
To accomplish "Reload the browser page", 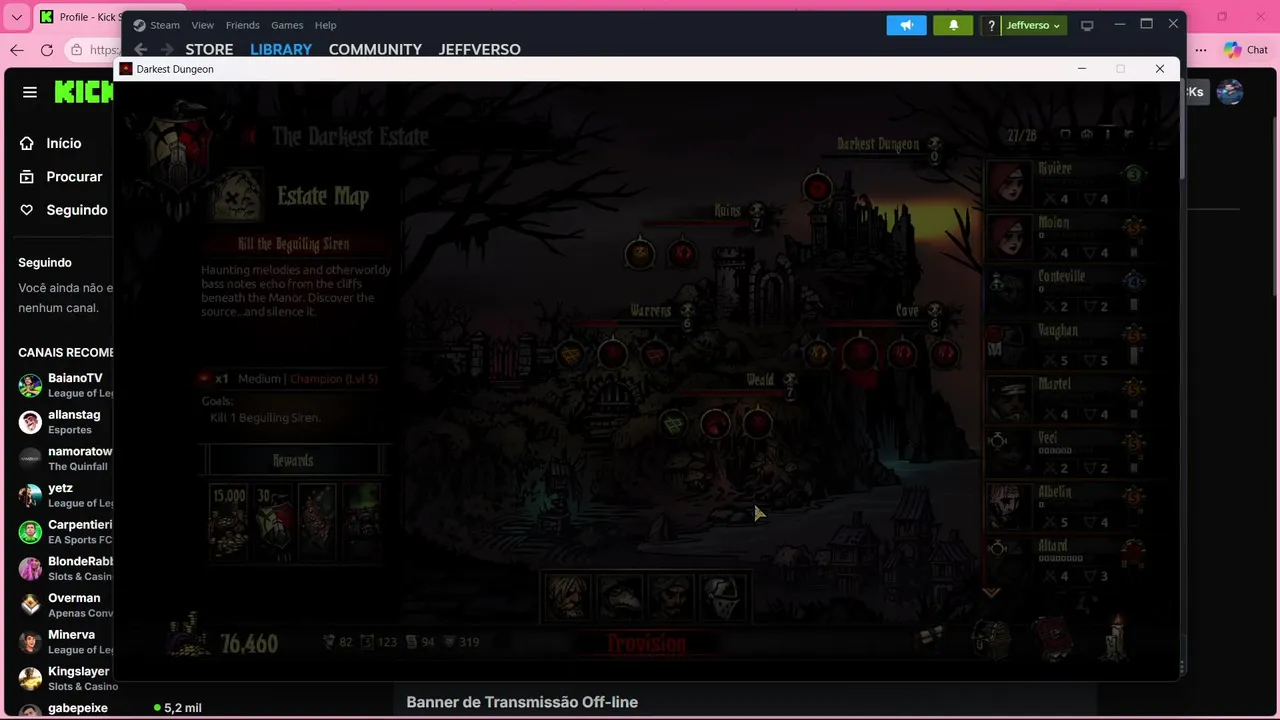I will [x=47, y=50].
